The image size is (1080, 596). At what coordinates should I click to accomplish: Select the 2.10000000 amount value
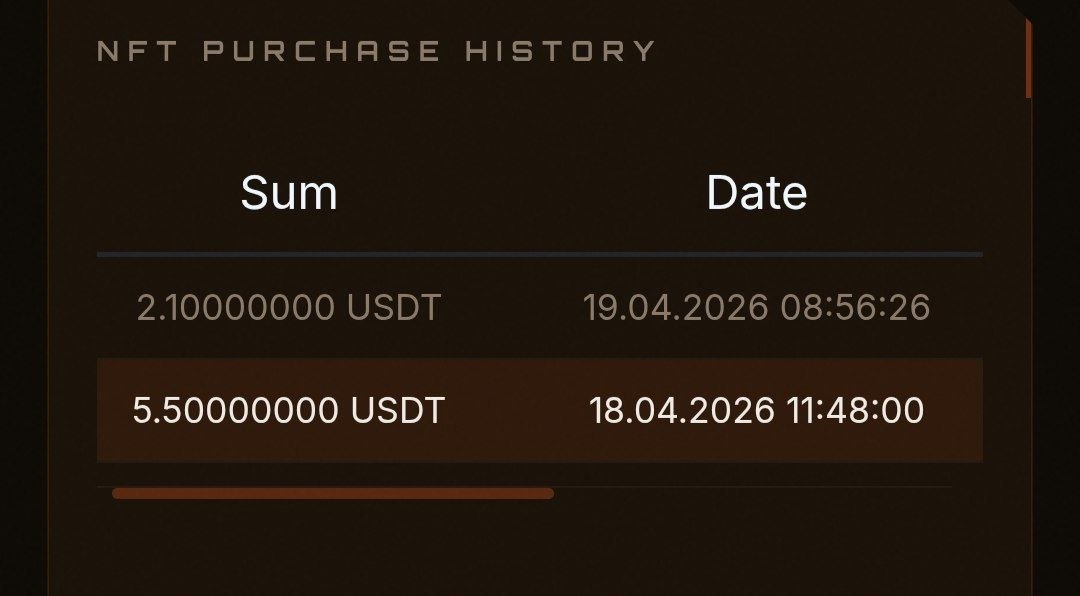click(237, 308)
